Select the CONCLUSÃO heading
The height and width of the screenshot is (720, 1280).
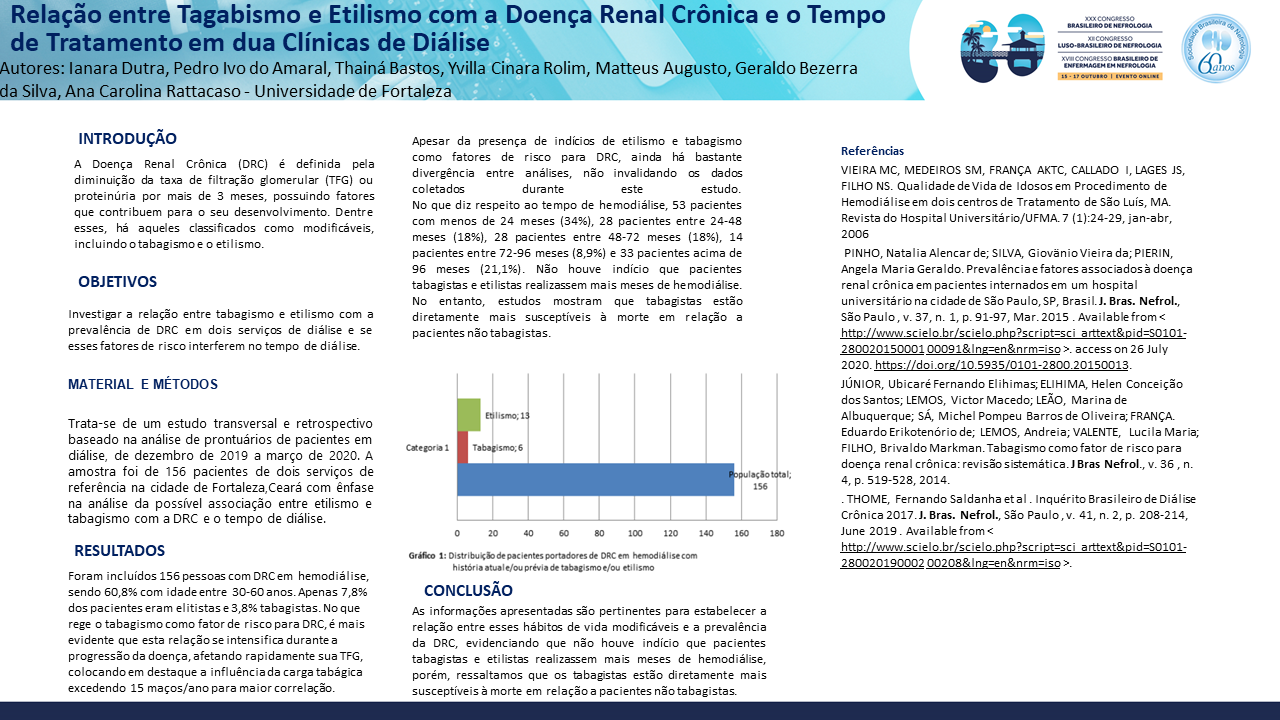click(468, 591)
